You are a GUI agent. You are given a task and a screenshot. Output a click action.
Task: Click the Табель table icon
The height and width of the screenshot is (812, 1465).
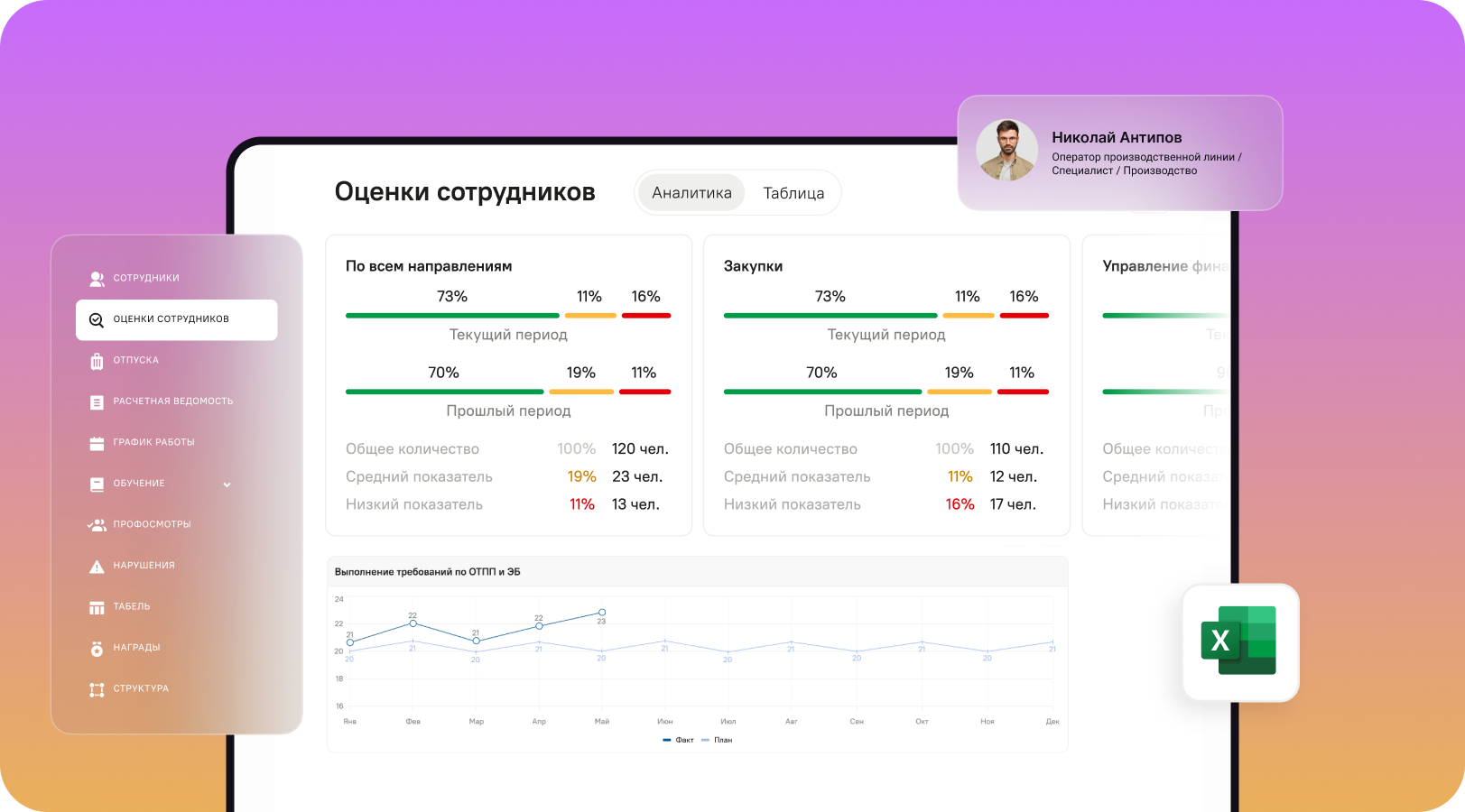(97, 607)
